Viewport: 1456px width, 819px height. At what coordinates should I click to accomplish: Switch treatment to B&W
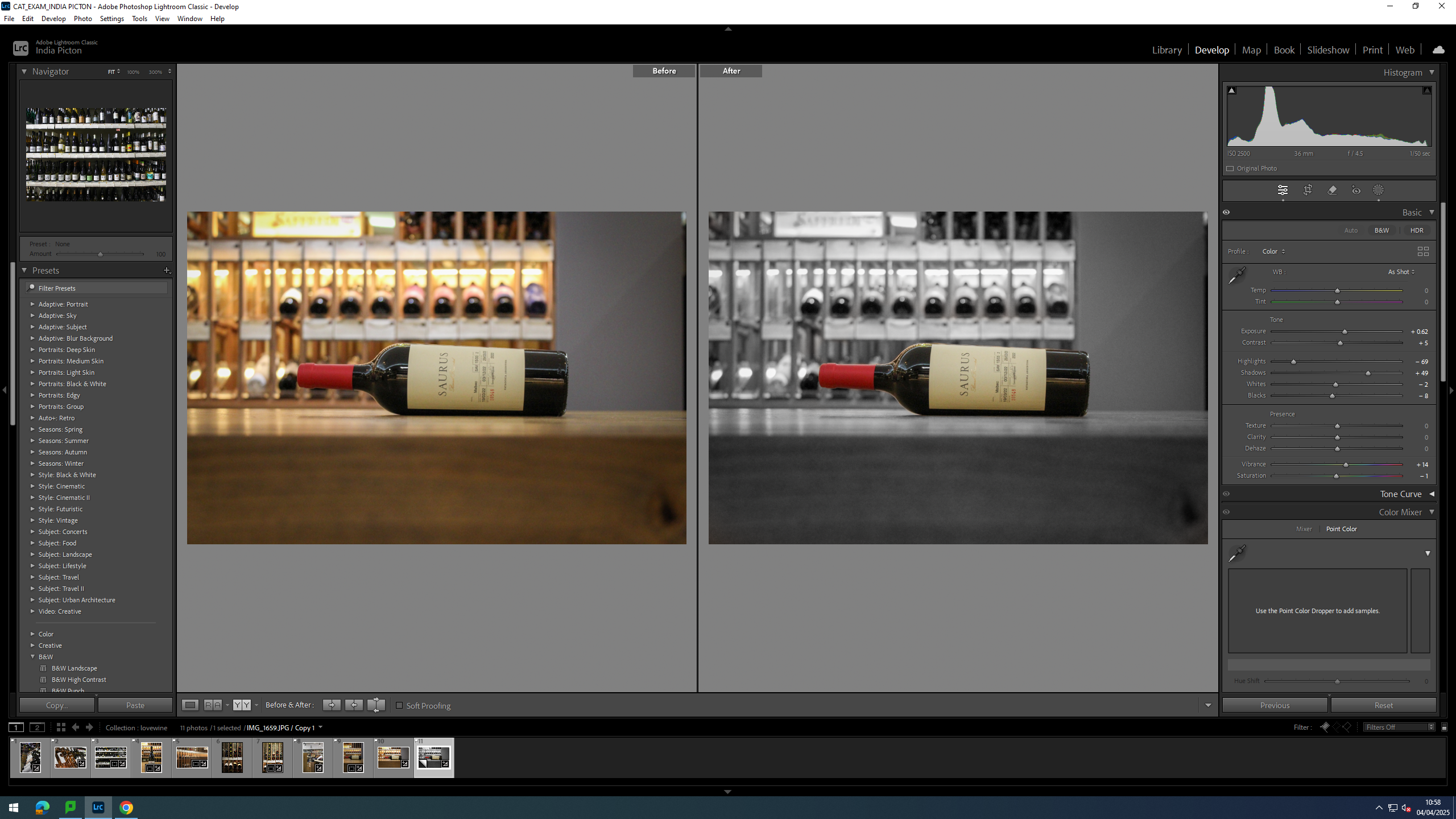(x=1382, y=230)
